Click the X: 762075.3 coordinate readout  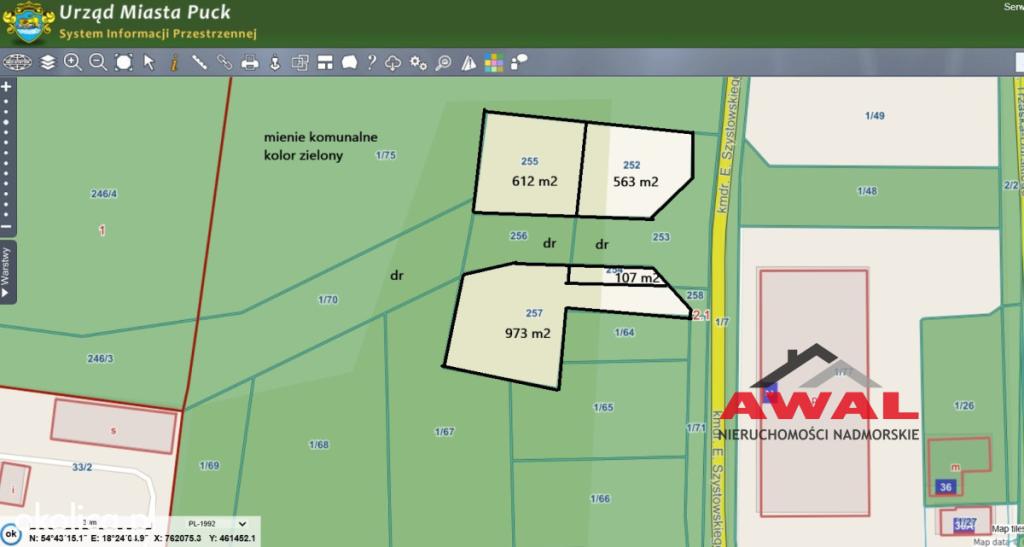point(177,539)
